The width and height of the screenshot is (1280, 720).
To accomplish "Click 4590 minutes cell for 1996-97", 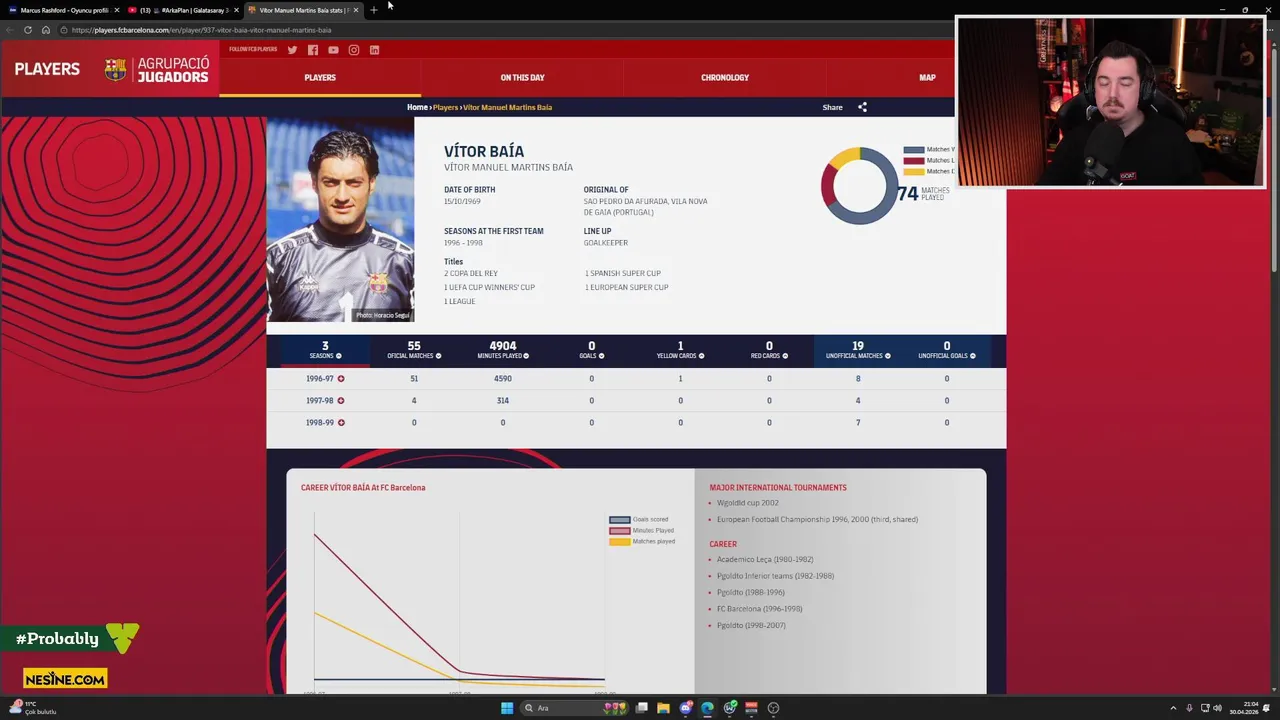I will [503, 379].
